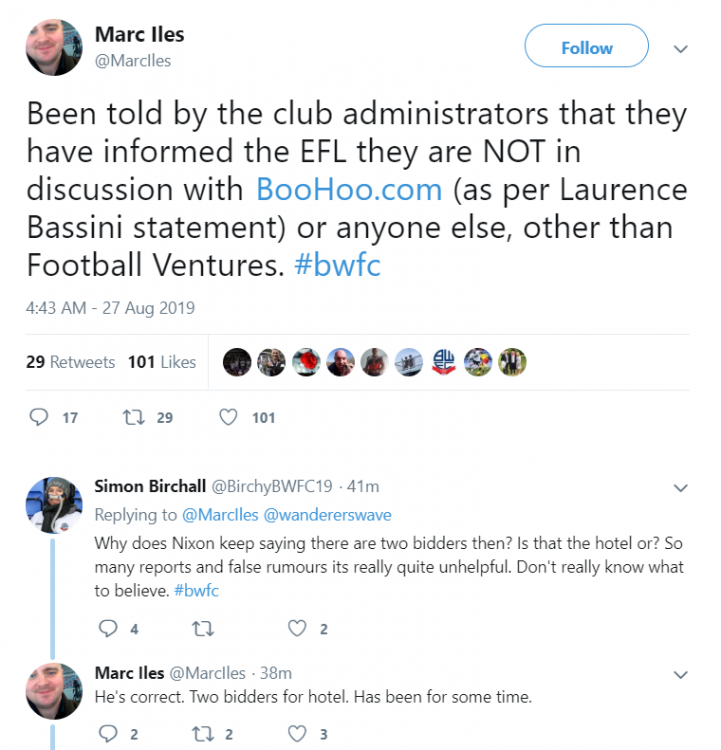Expand options for Simon Birchall's reply
The height and width of the screenshot is (750, 721).
pyautogui.click(x=680, y=488)
